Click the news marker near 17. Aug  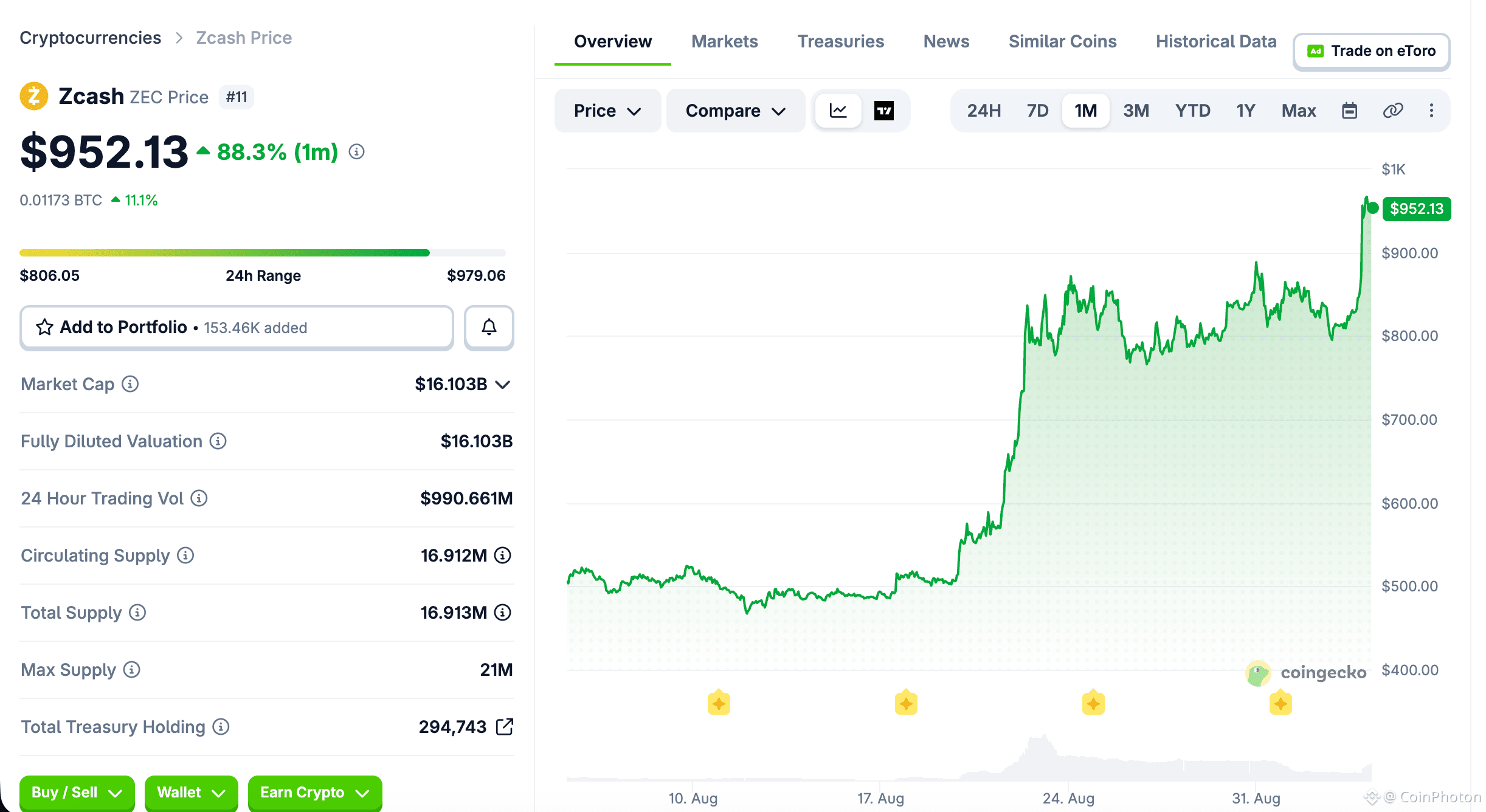coord(906,703)
